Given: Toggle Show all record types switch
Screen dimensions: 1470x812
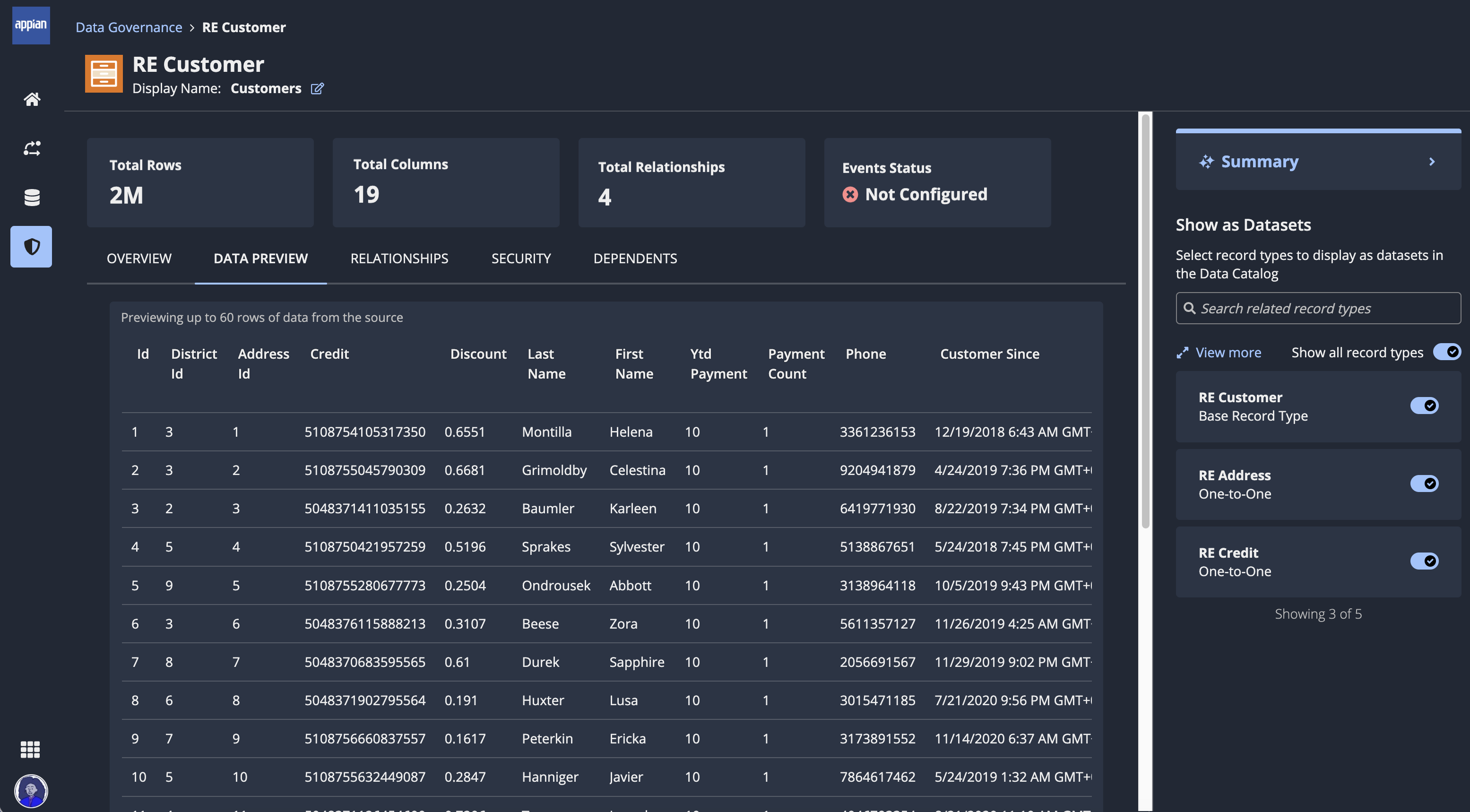Looking at the screenshot, I should click(1447, 352).
